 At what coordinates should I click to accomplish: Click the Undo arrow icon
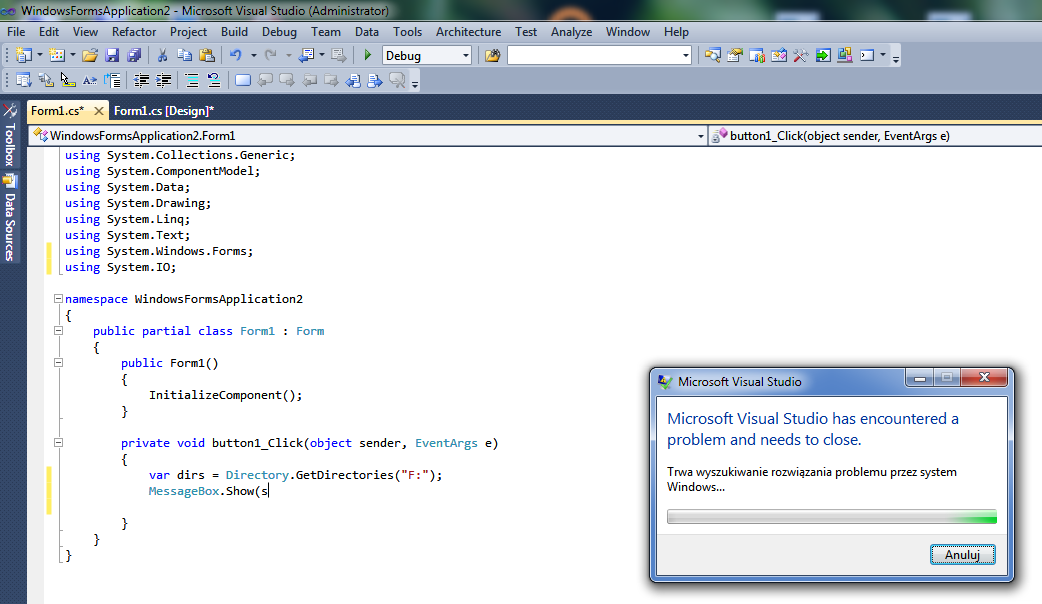236,56
